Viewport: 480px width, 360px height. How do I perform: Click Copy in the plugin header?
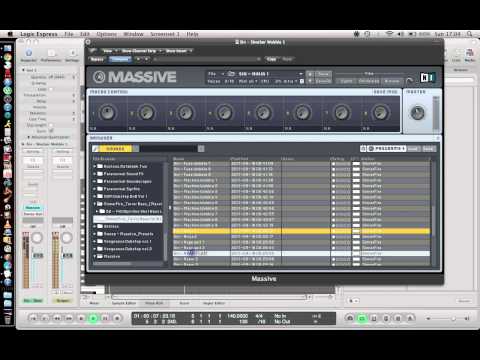[272, 59]
